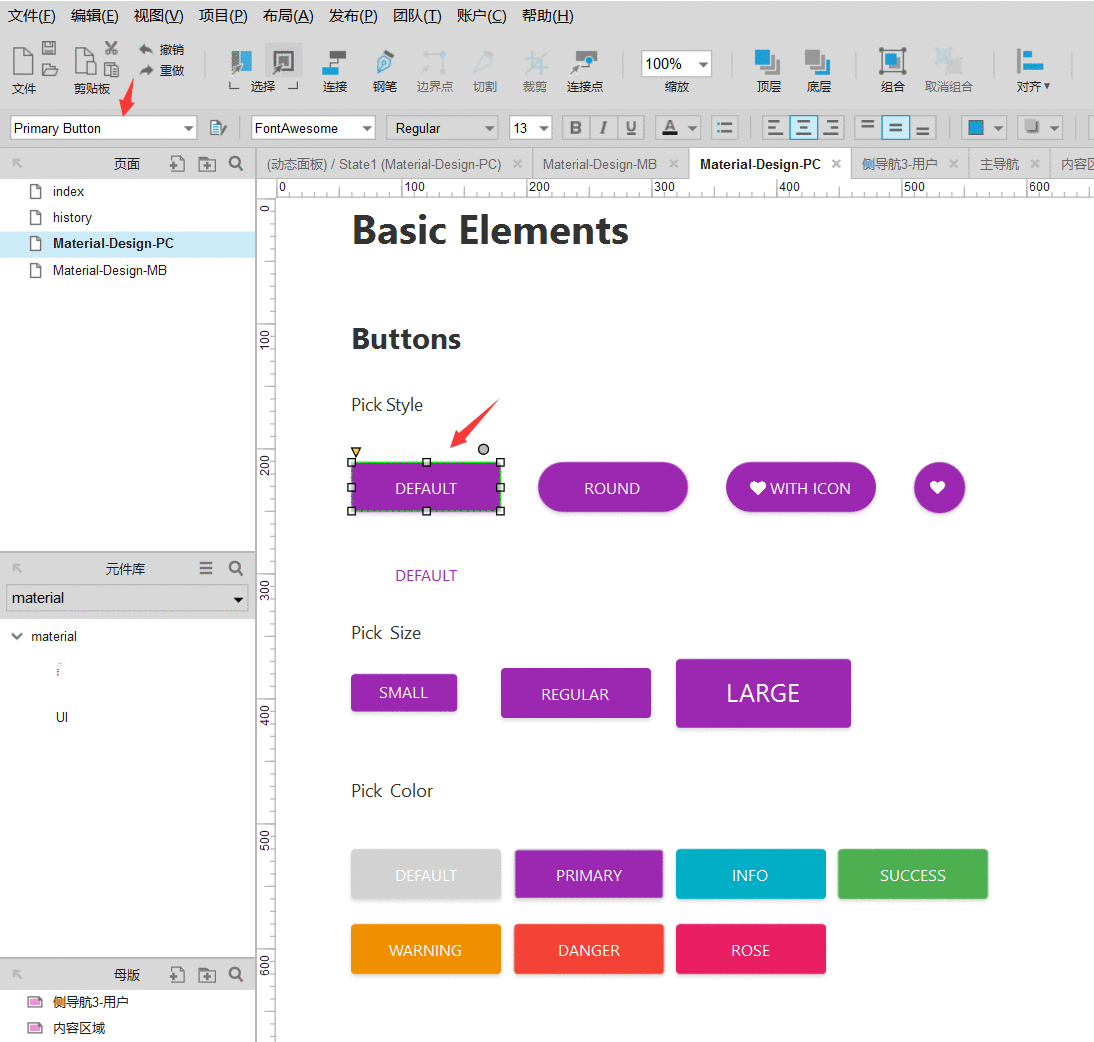
Task: Select the contained selection mode tool
Action: point(283,62)
